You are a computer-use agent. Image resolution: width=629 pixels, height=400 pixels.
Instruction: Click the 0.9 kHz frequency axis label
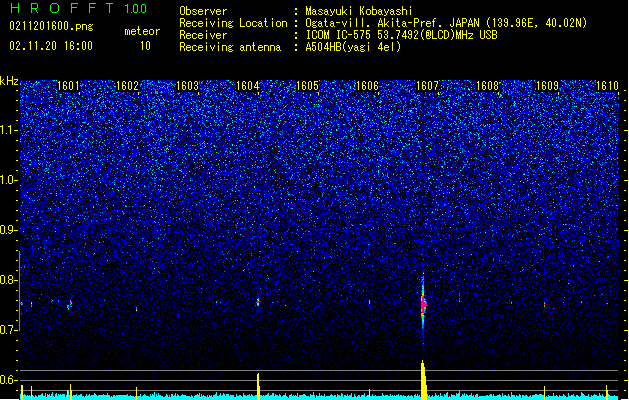(x=9, y=230)
